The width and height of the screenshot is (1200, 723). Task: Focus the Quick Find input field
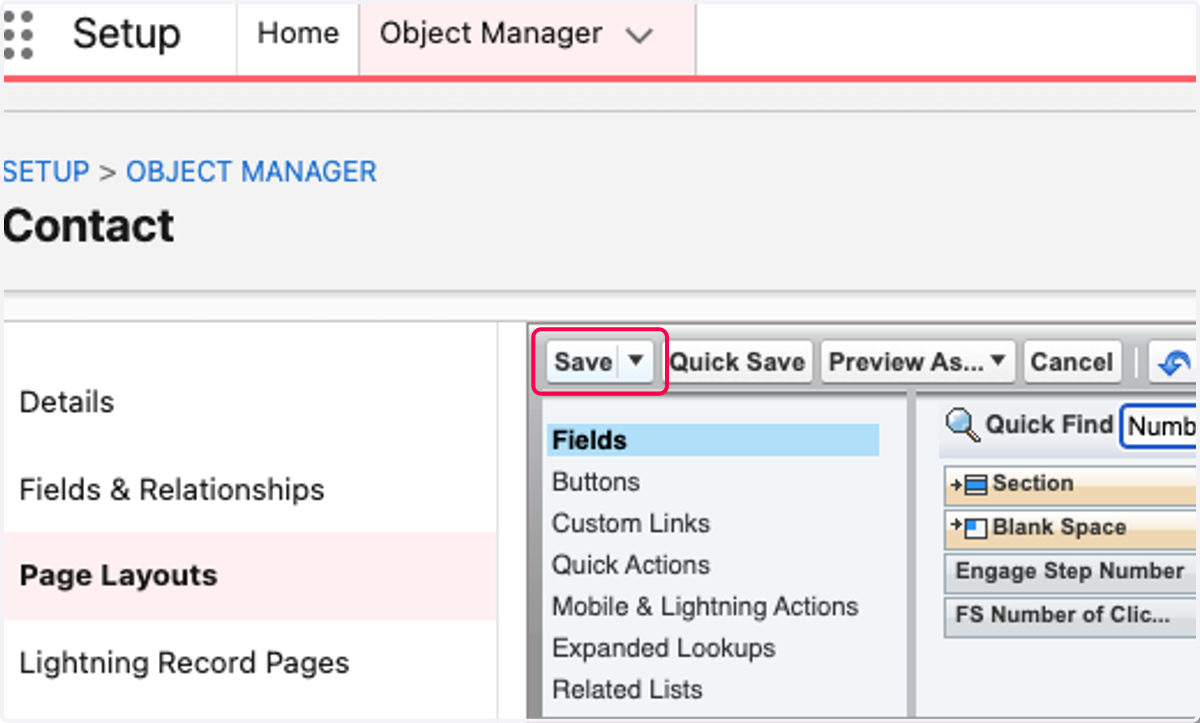[1159, 426]
